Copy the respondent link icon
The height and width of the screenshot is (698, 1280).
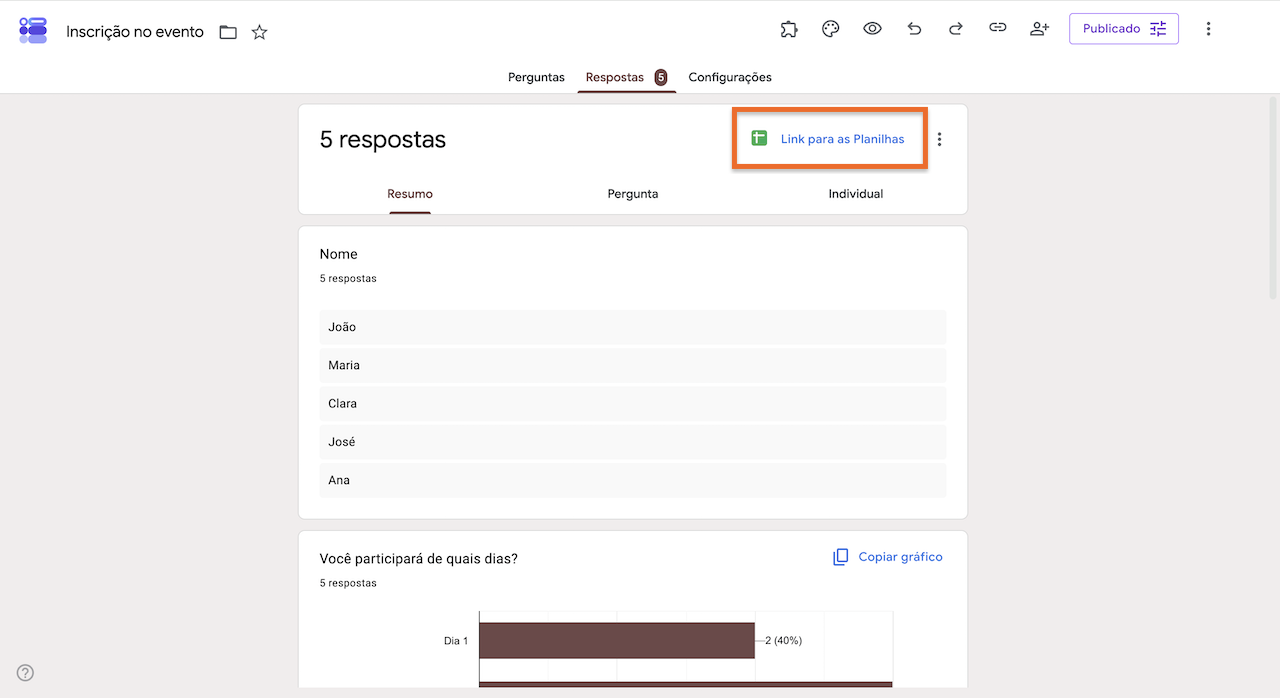997,29
